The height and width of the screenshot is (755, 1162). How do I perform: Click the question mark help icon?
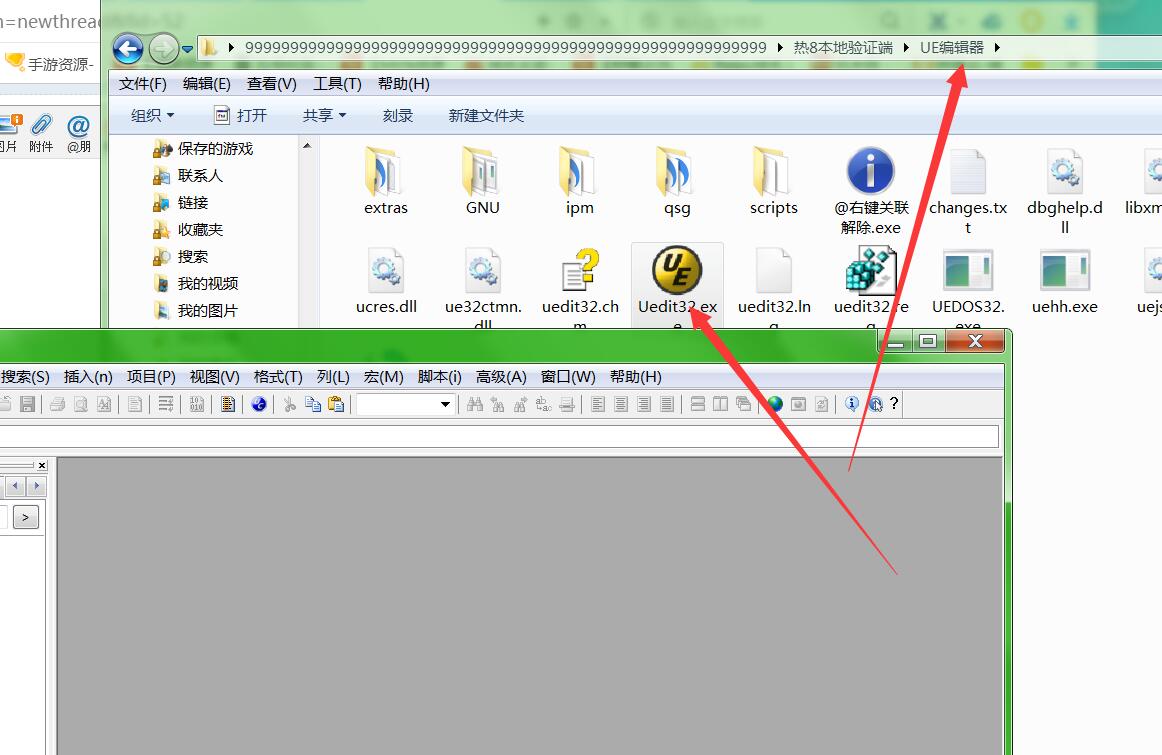894,404
